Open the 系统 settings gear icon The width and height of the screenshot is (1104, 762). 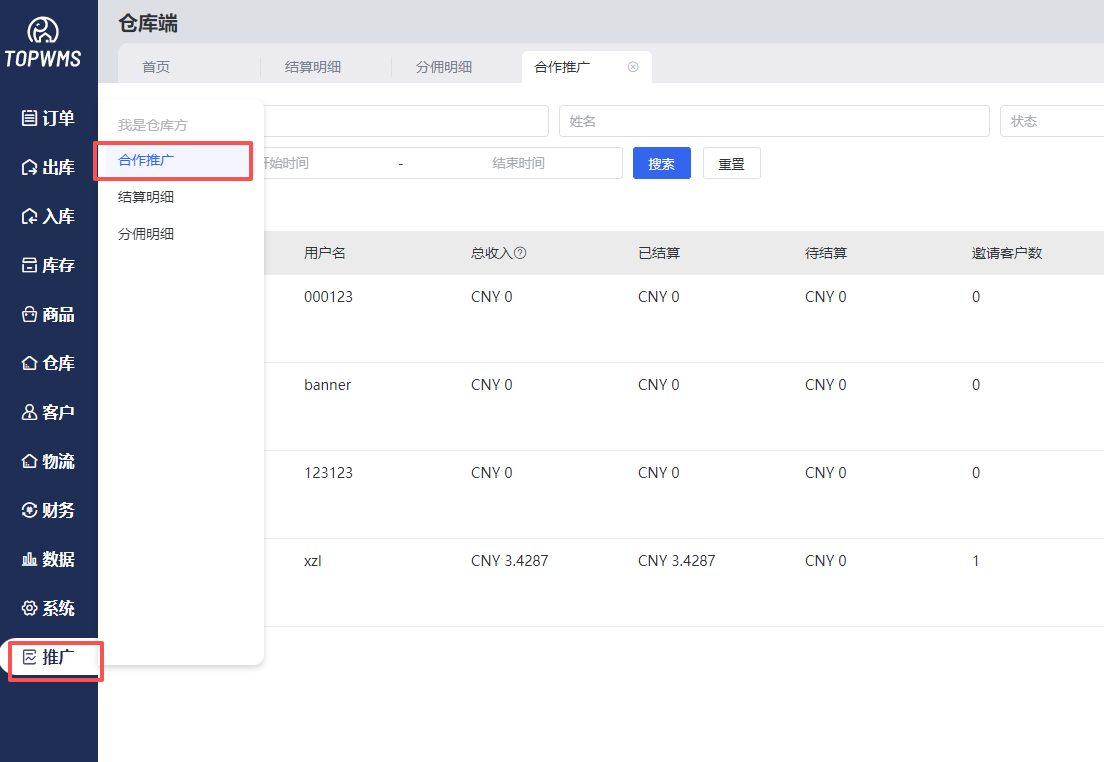click(29, 608)
